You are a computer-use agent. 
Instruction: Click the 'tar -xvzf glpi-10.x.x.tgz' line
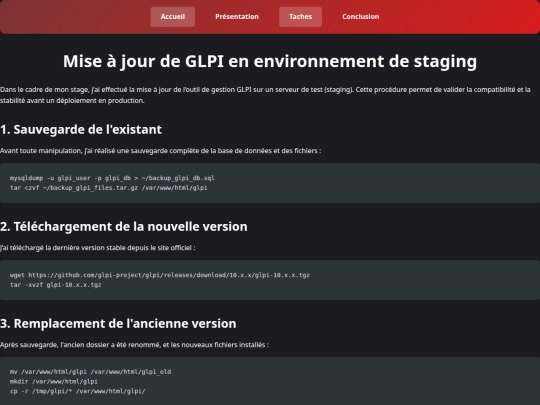click(56, 285)
